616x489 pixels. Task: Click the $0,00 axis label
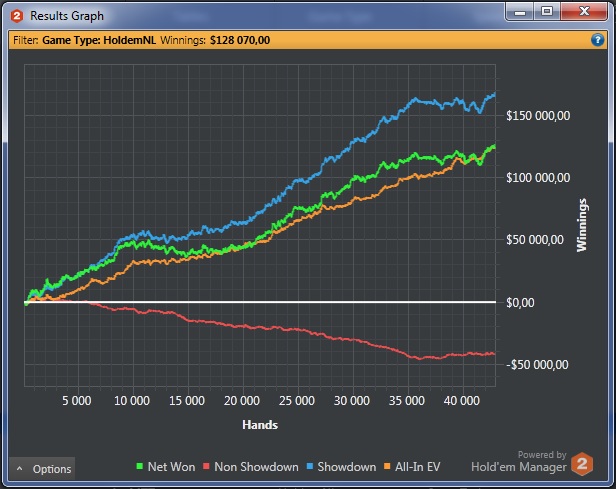click(x=520, y=302)
